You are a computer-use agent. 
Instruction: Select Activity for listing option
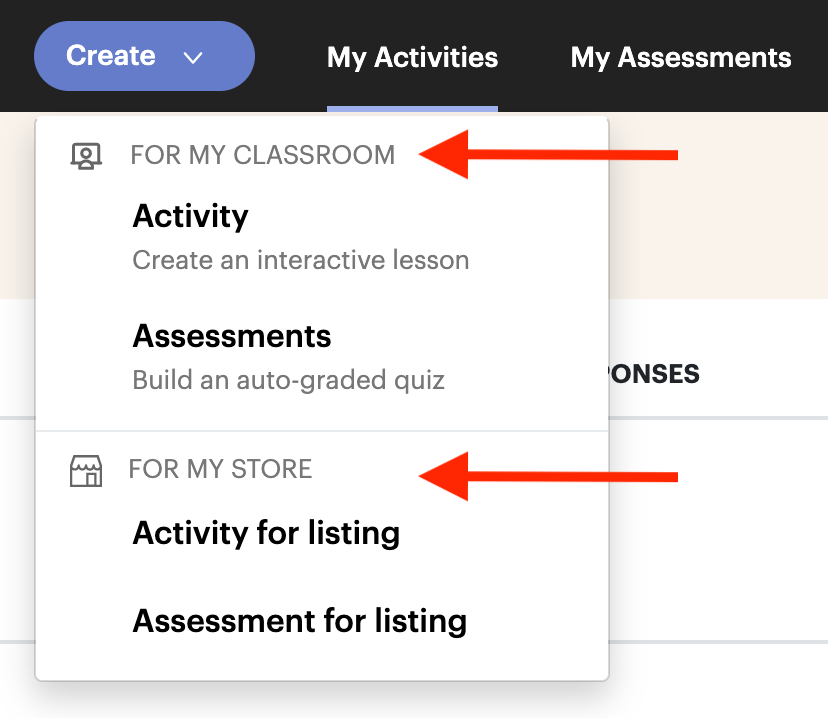pos(266,533)
